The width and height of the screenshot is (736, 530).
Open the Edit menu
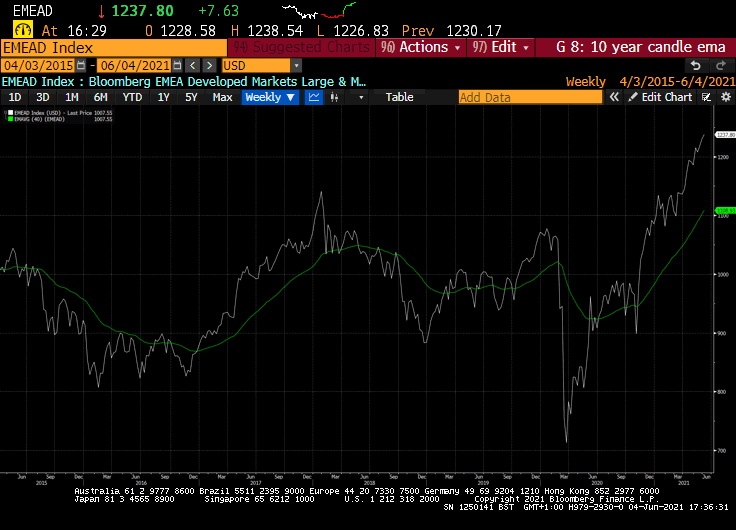(500, 47)
